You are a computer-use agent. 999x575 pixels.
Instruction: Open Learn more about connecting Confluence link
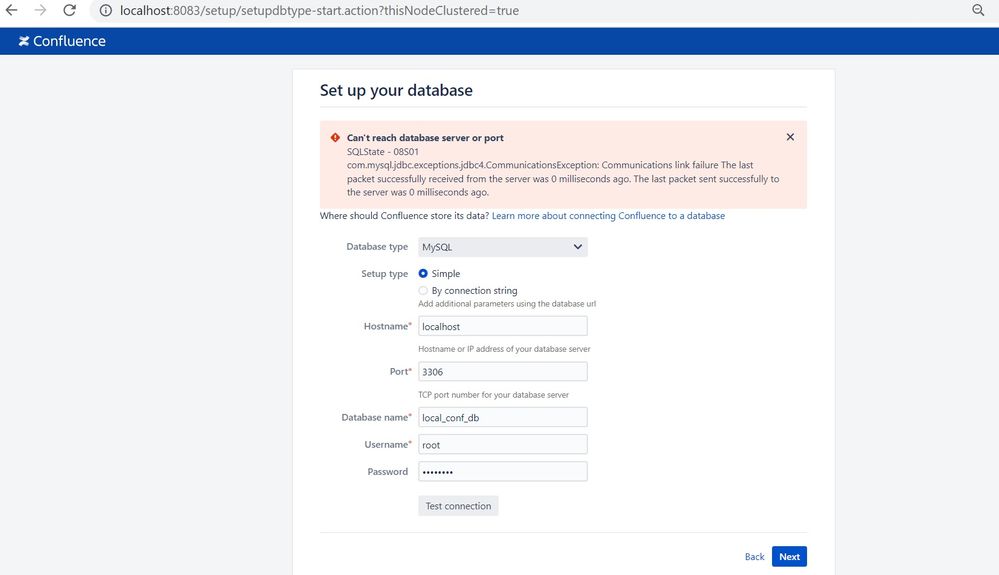[x=608, y=216]
